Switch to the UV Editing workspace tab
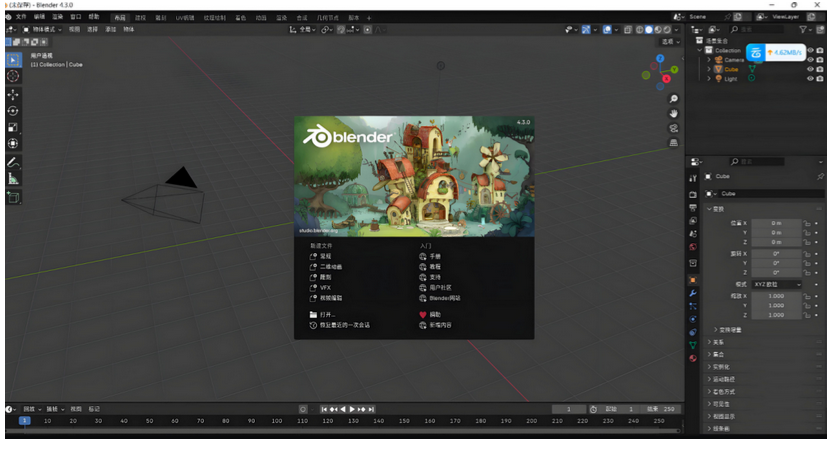 pos(185,18)
